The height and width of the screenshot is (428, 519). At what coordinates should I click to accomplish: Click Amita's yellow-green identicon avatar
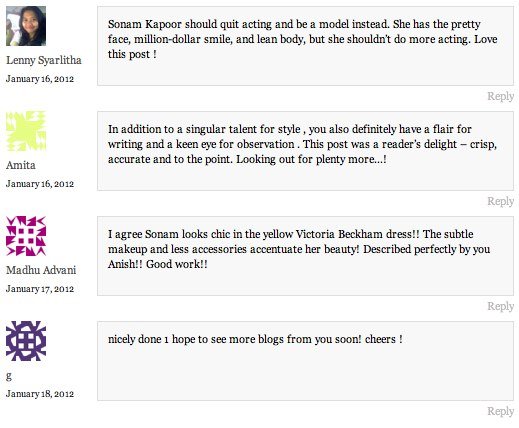click(x=26, y=131)
